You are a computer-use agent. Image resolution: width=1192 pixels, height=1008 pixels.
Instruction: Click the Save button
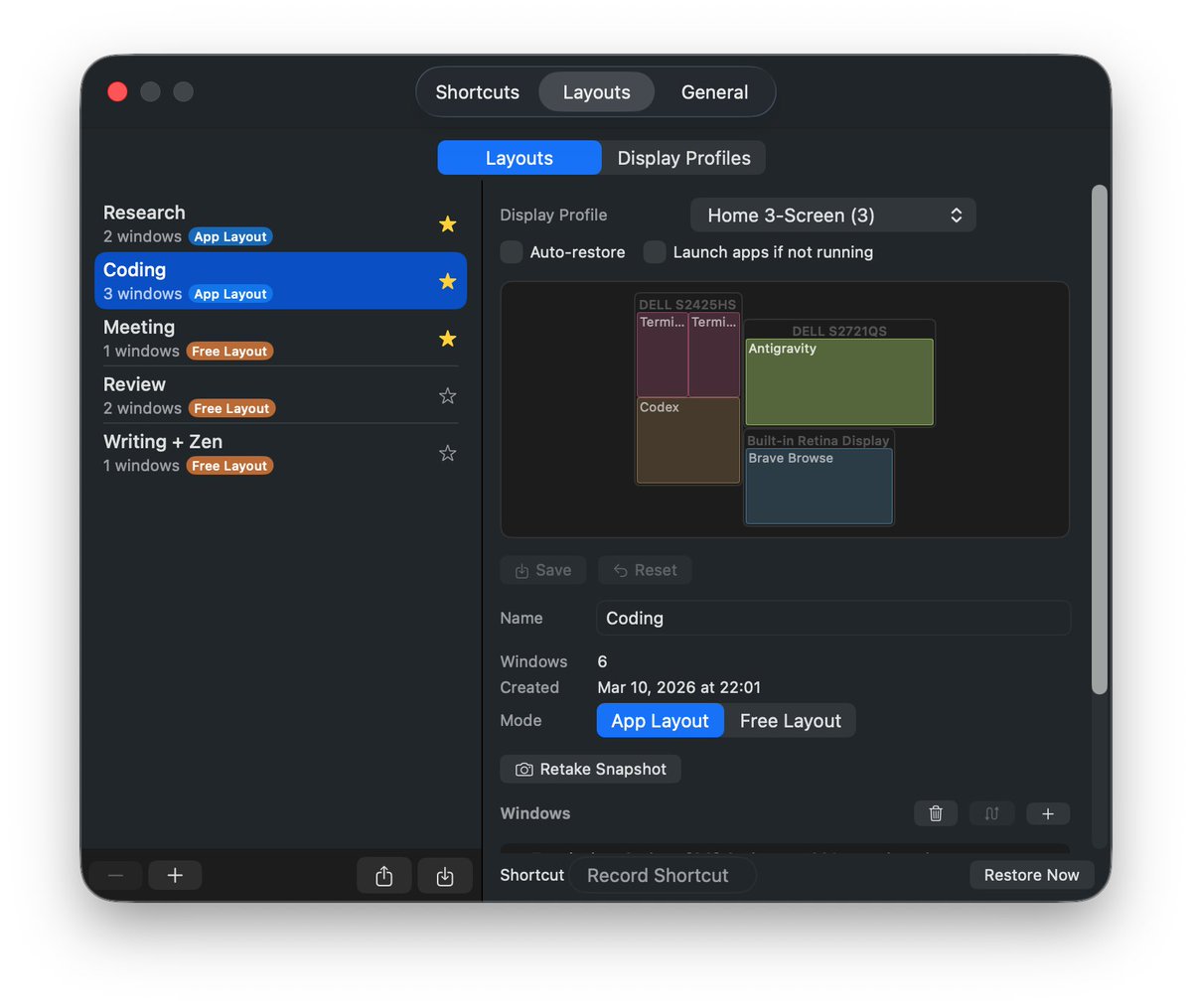tap(543, 570)
